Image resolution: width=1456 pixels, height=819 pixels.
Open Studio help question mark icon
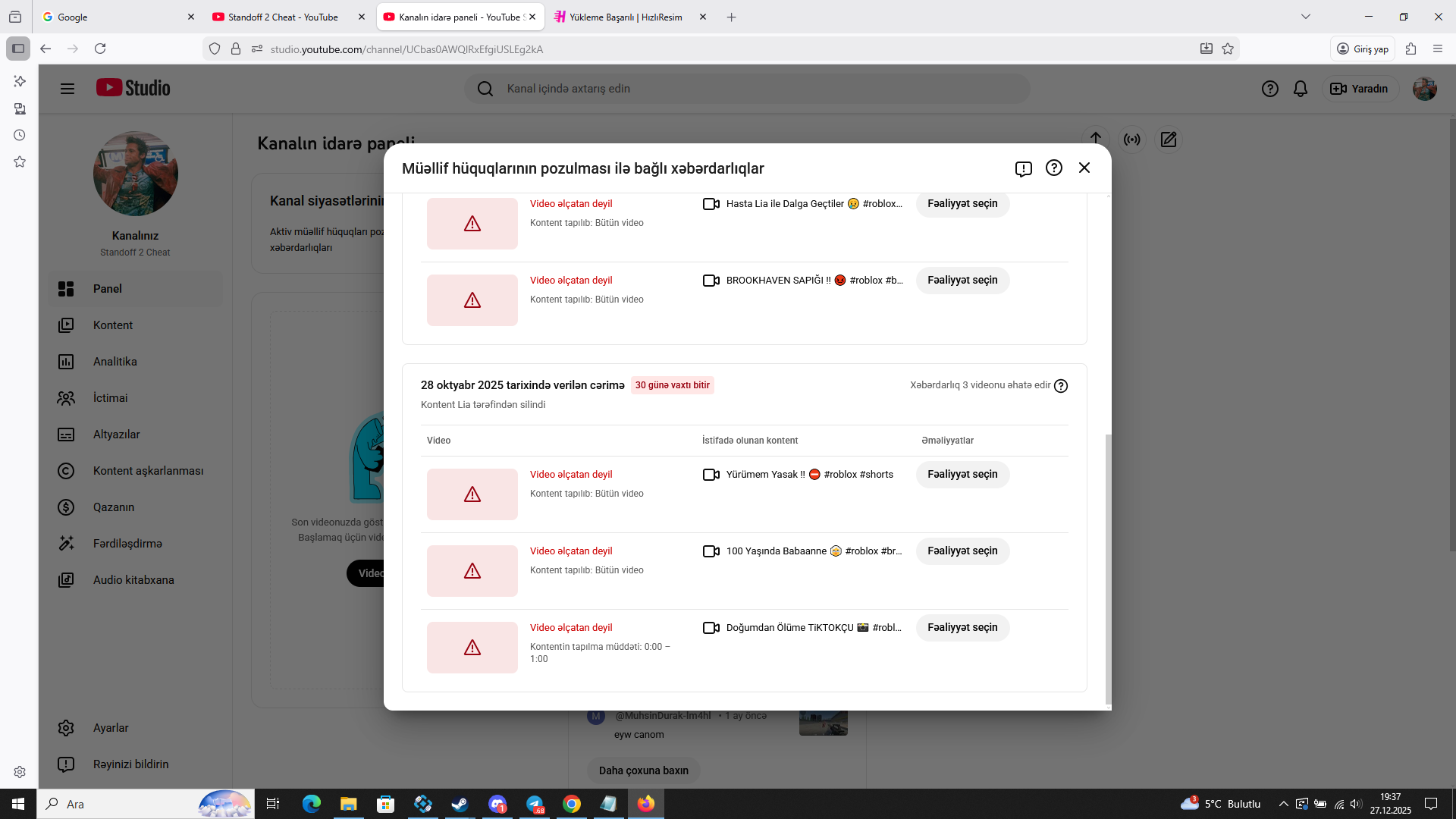[1270, 89]
